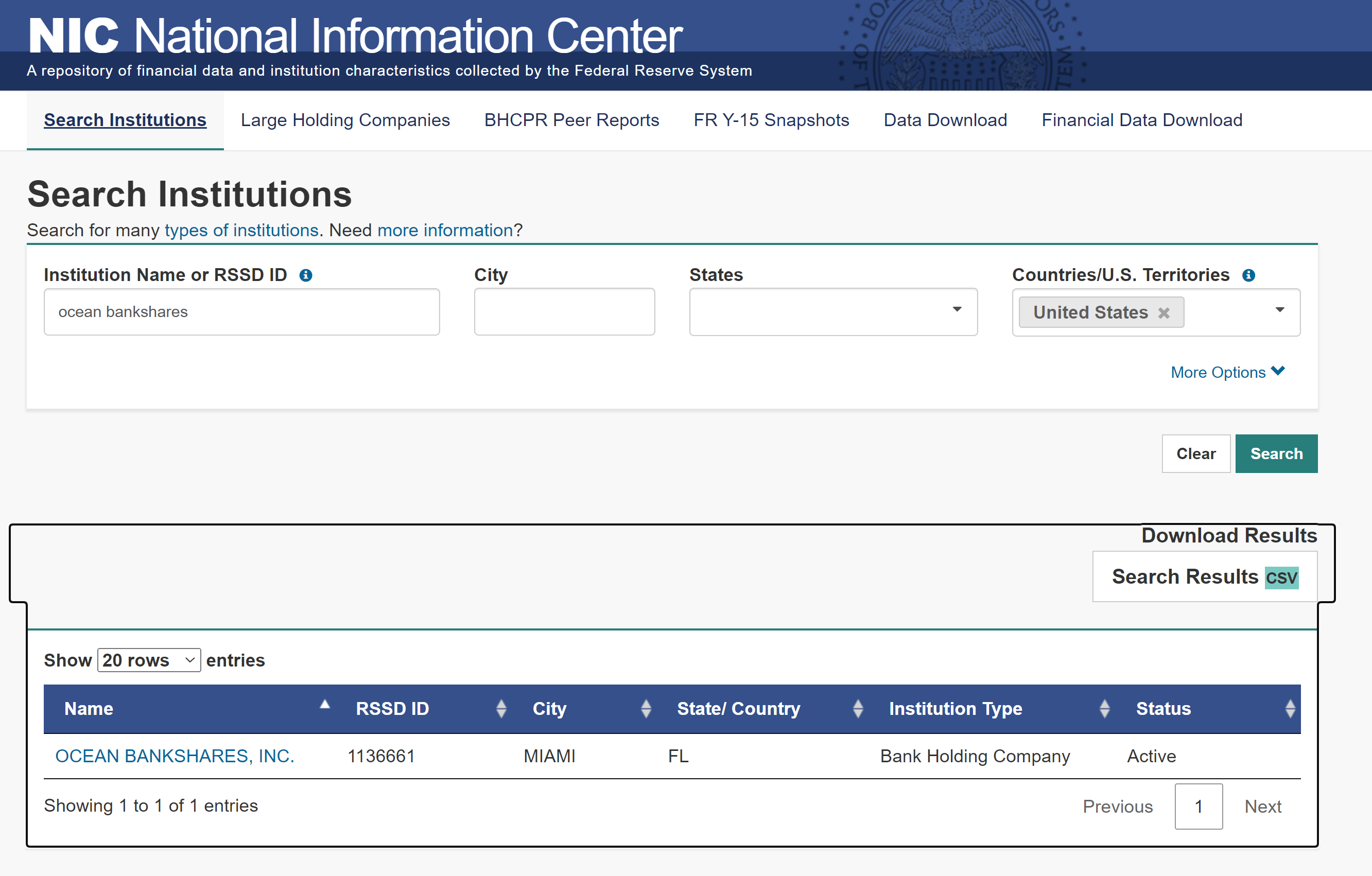Open the Countries/U.S. Territories dropdown arrow
The image size is (1372, 876).
1280,310
